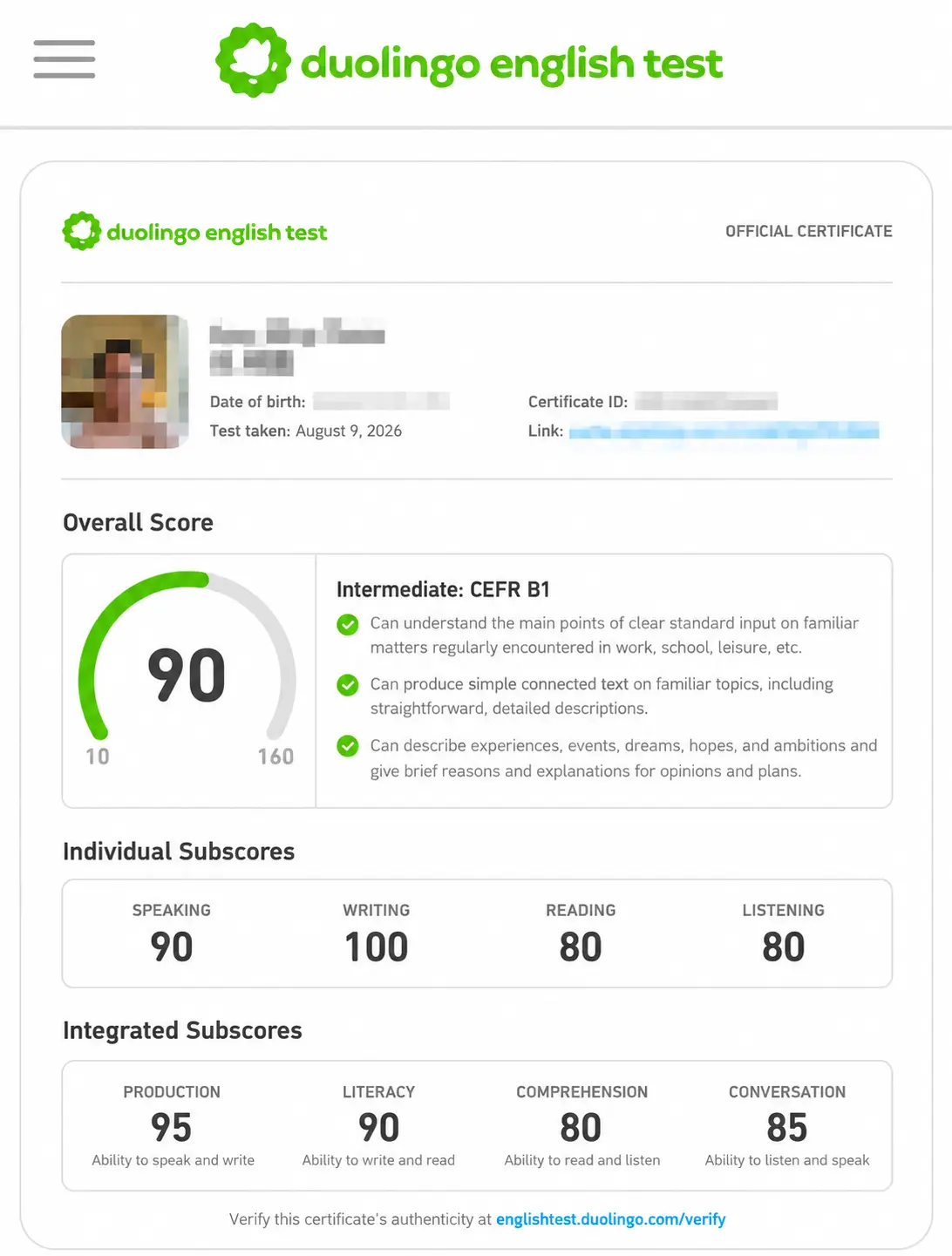952x1256 pixels.
Task: Click the first green checkmark about main points
Action: [348, 624]
